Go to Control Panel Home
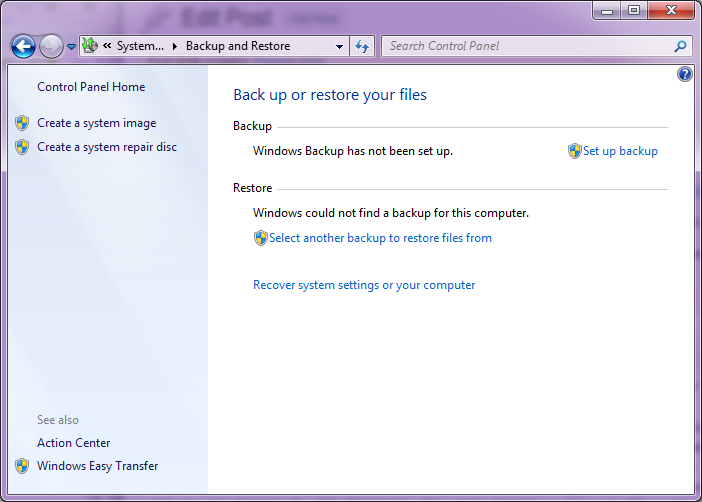The width and height of the screenshot is (702, 502). pos(91,87)
